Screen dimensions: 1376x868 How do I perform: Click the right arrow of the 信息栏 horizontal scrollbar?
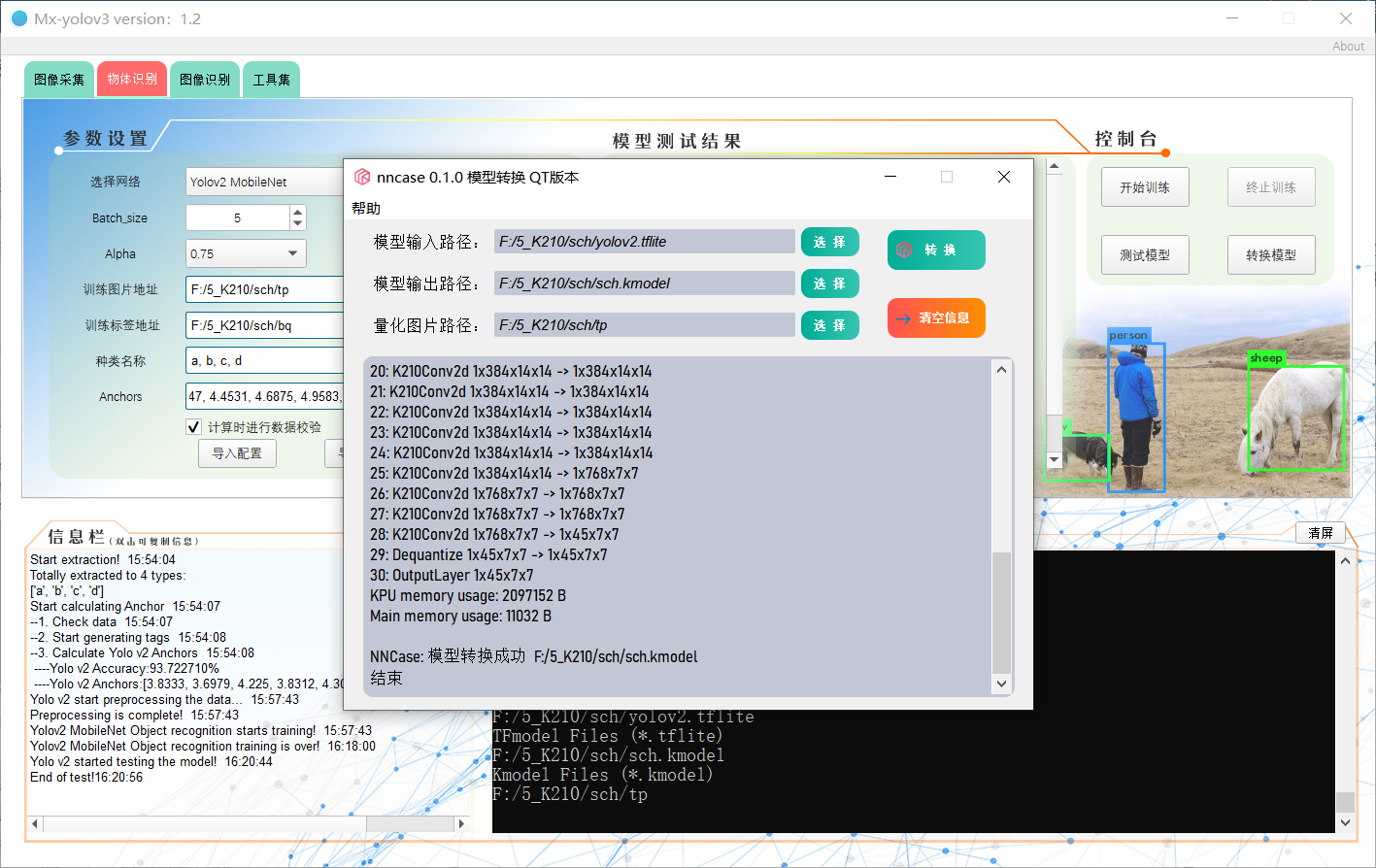point(463,823)
